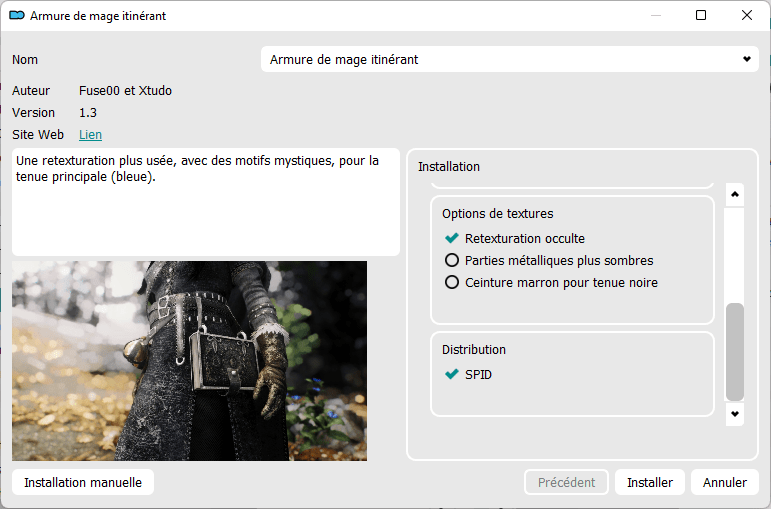
Task: Select Ceinture marron pour tenue noire
Action: point(452,283)
